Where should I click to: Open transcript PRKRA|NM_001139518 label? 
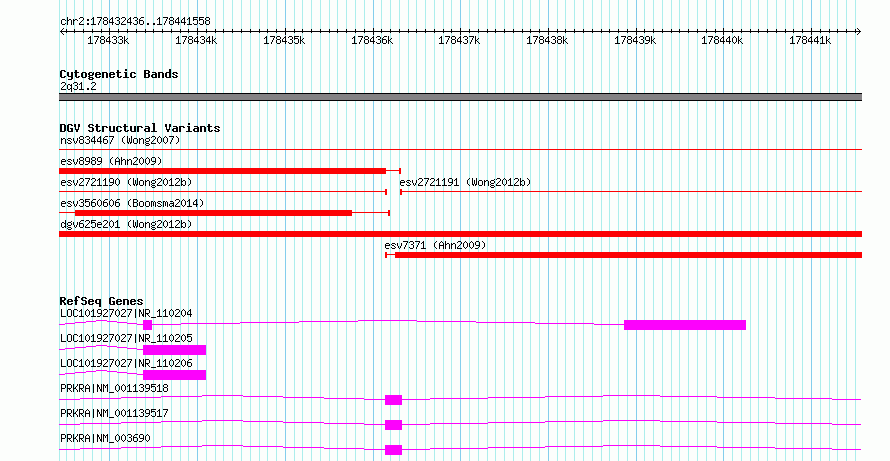(x=114, y=388)
